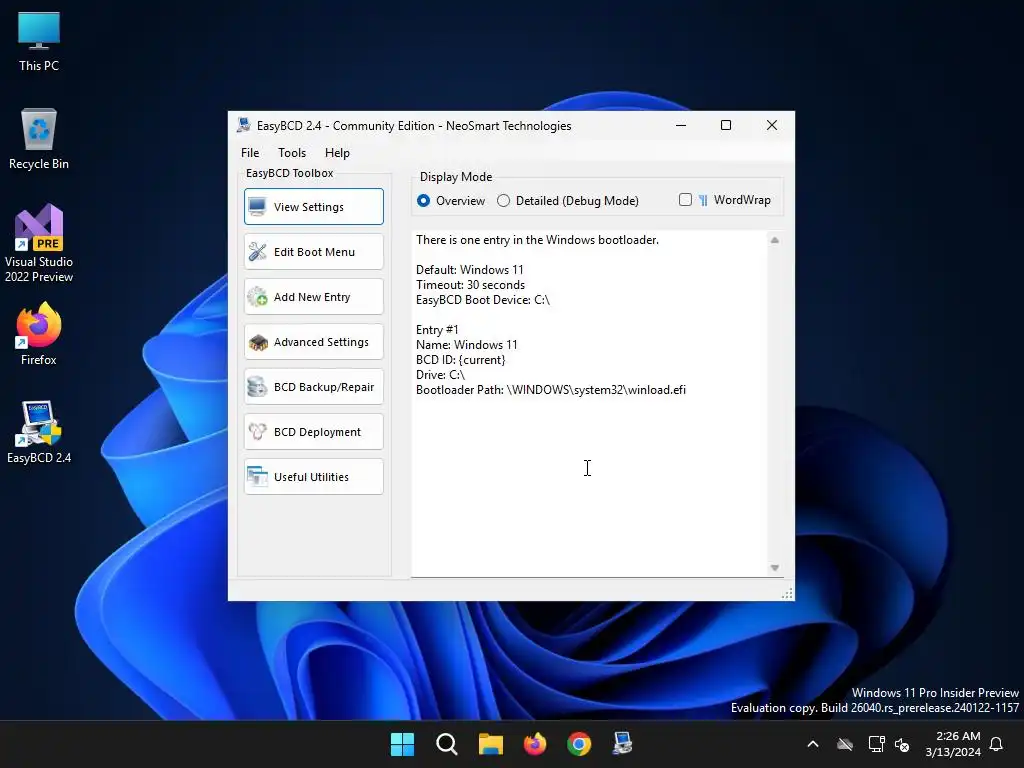Select Detailed (Debug Mode) radio button
1024x768 pixels.
click(x=568, y=200)
